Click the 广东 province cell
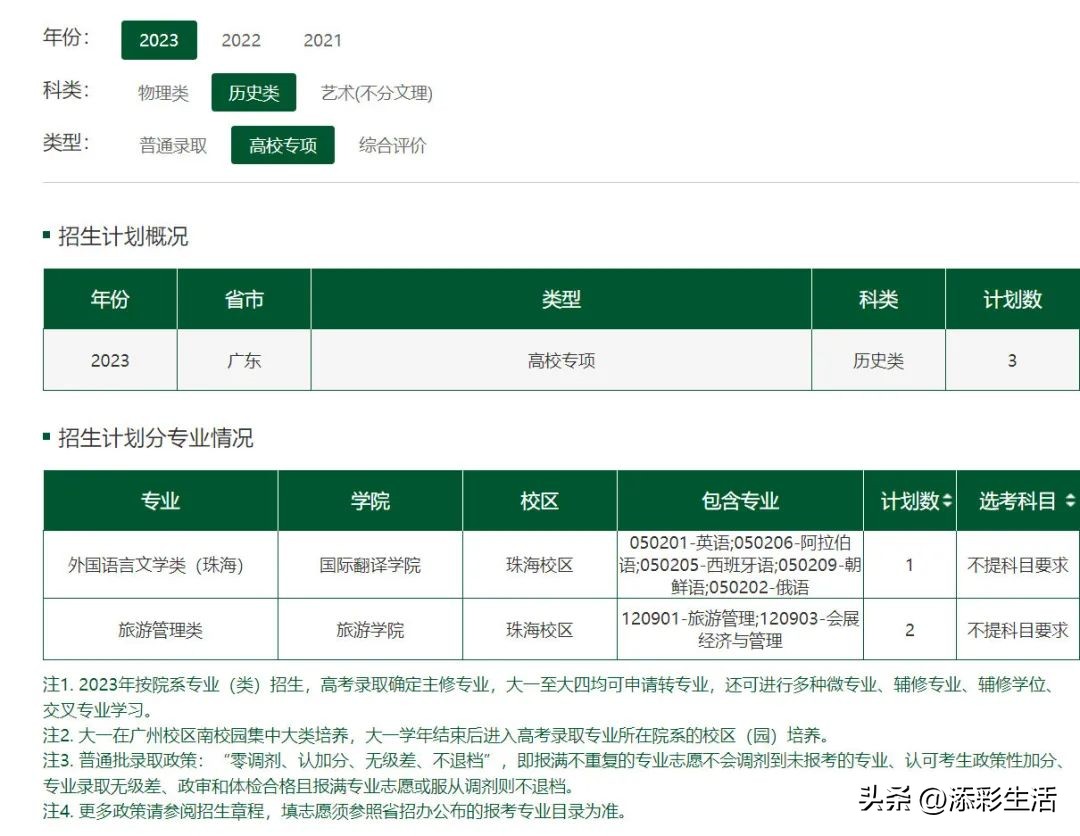 (243, 361)
